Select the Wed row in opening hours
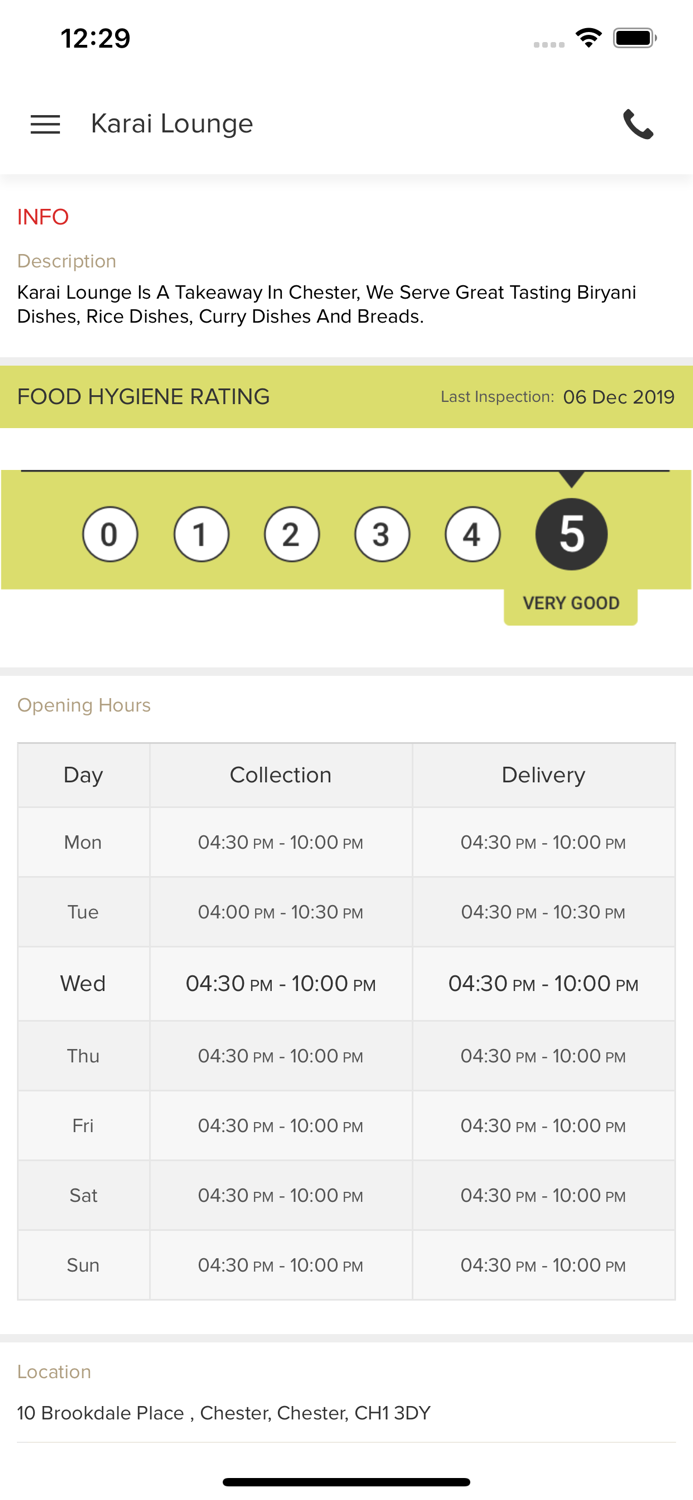This screenshot has width=693, height=1500. (x=83, y=984)
